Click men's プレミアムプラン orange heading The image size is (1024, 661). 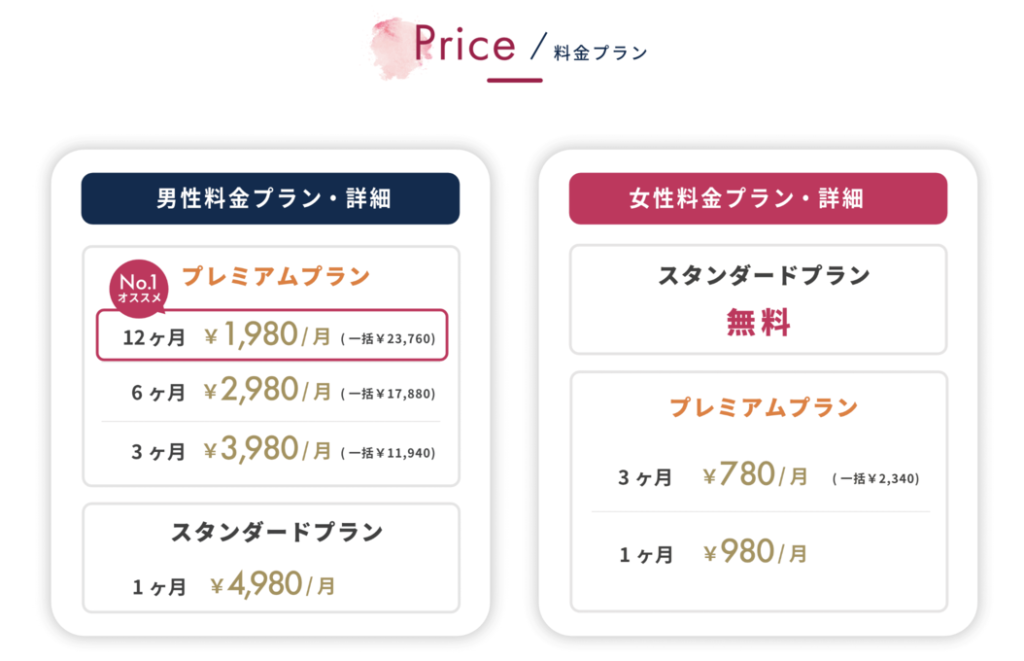[x=276, y=276]
